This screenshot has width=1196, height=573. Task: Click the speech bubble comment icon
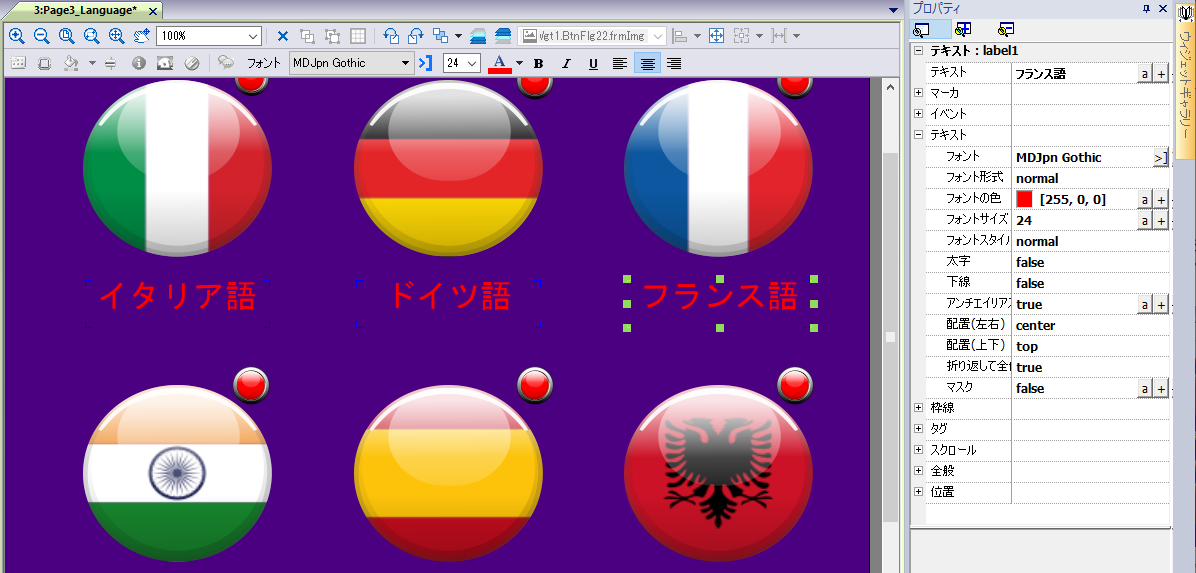[226, 63]
